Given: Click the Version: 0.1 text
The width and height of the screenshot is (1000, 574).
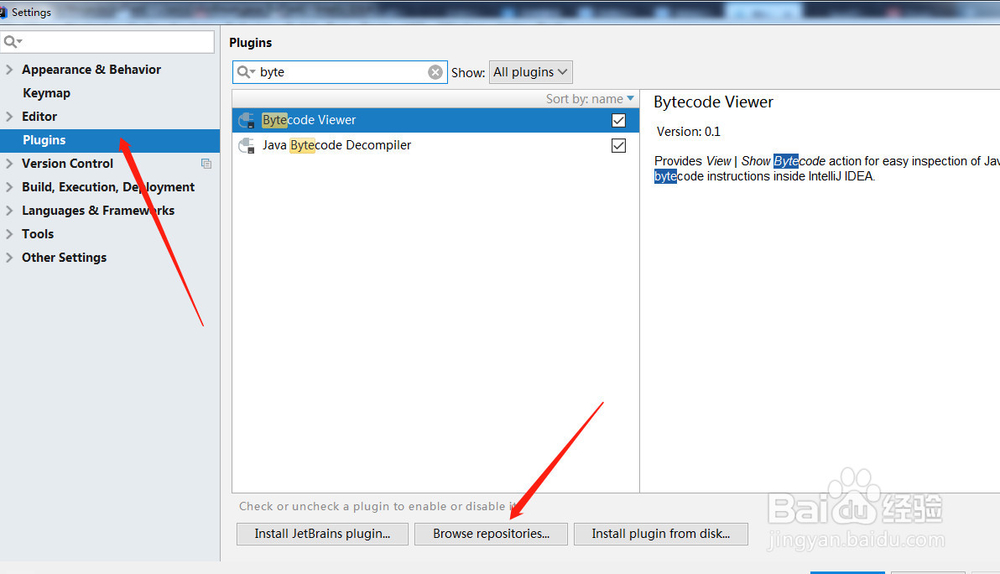Looking at the screenshot, I should 688,132.
